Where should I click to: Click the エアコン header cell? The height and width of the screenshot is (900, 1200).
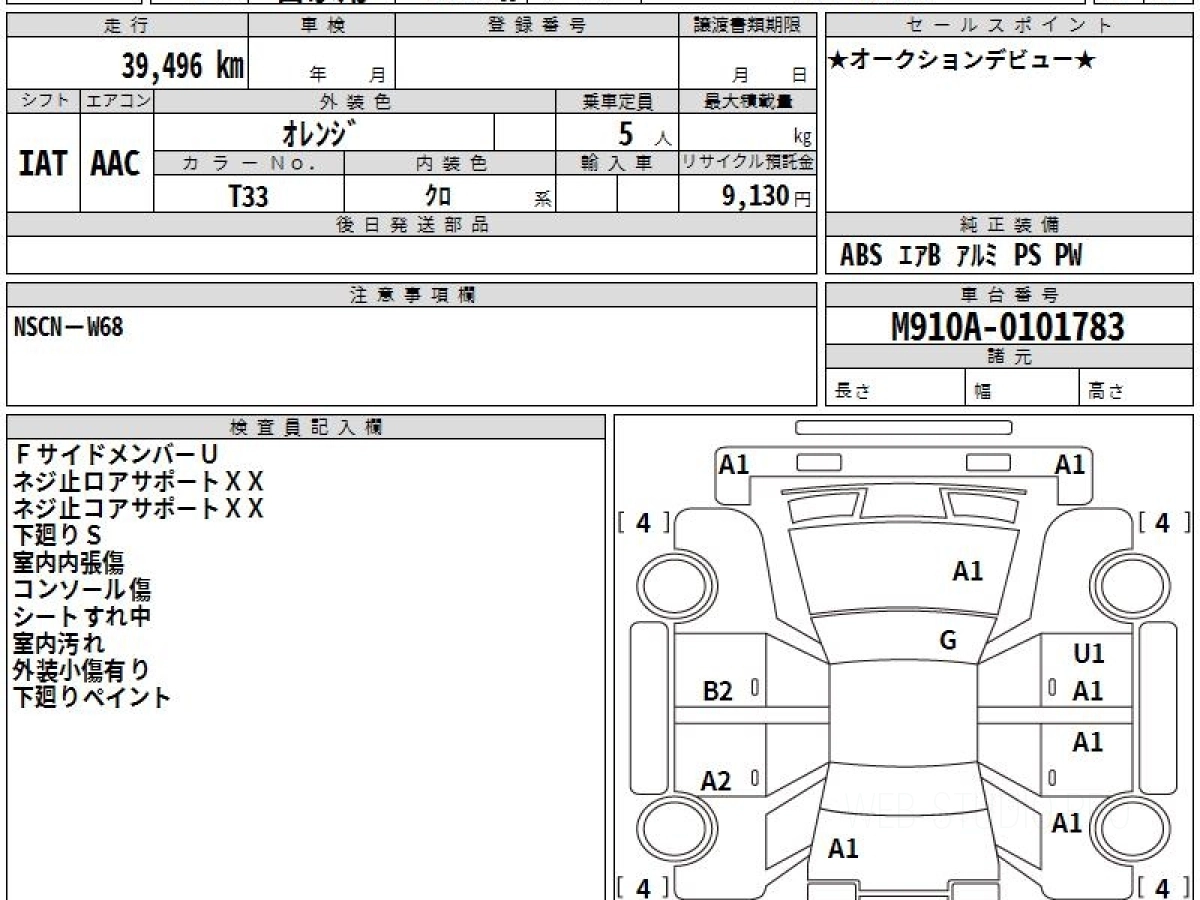coord(117,101)
